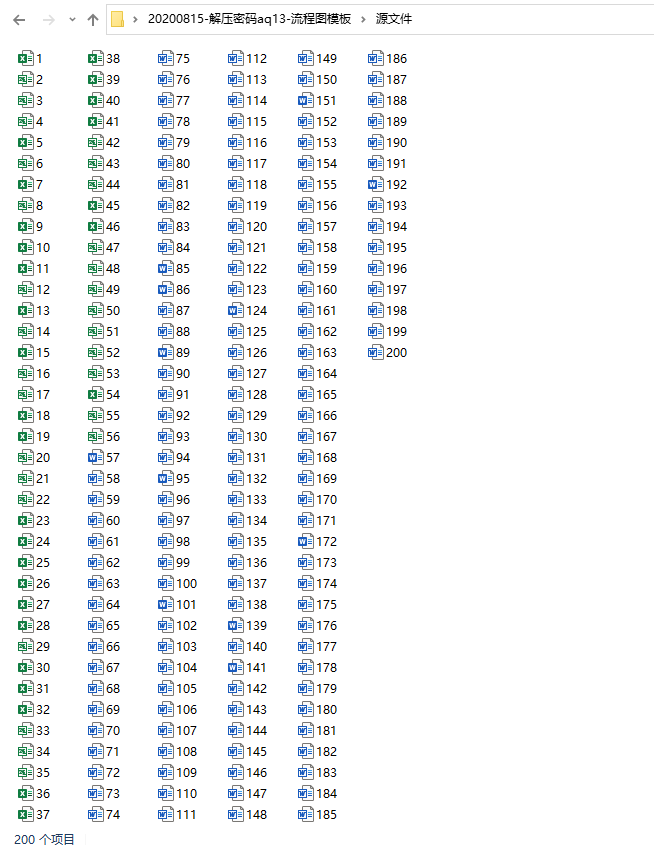Click file name text 70
This screenshot has width=654, height=849.
[113, 730]
